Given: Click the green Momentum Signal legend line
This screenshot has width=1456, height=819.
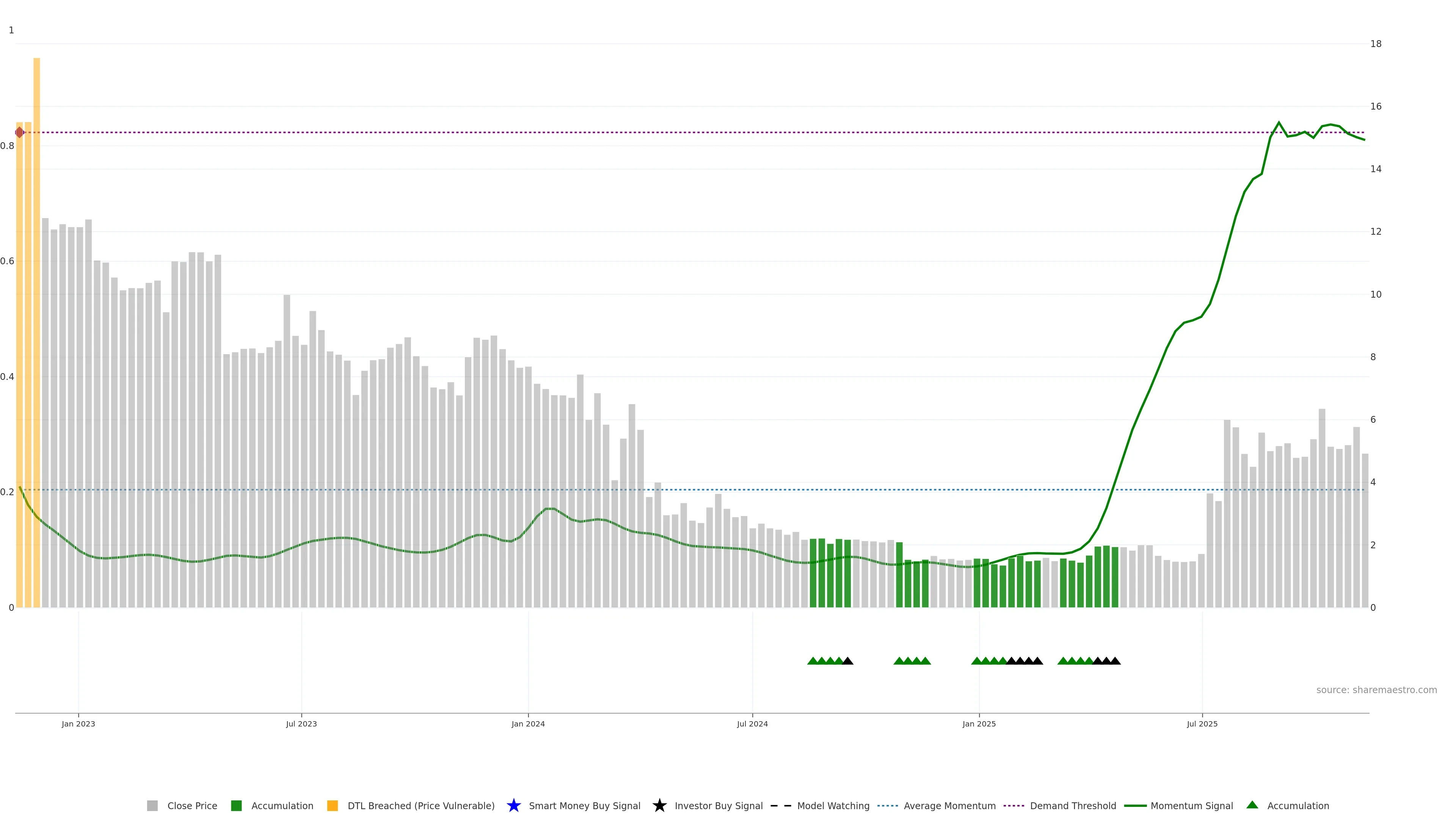Looking at the screenshot, I should click(1135, 805).
